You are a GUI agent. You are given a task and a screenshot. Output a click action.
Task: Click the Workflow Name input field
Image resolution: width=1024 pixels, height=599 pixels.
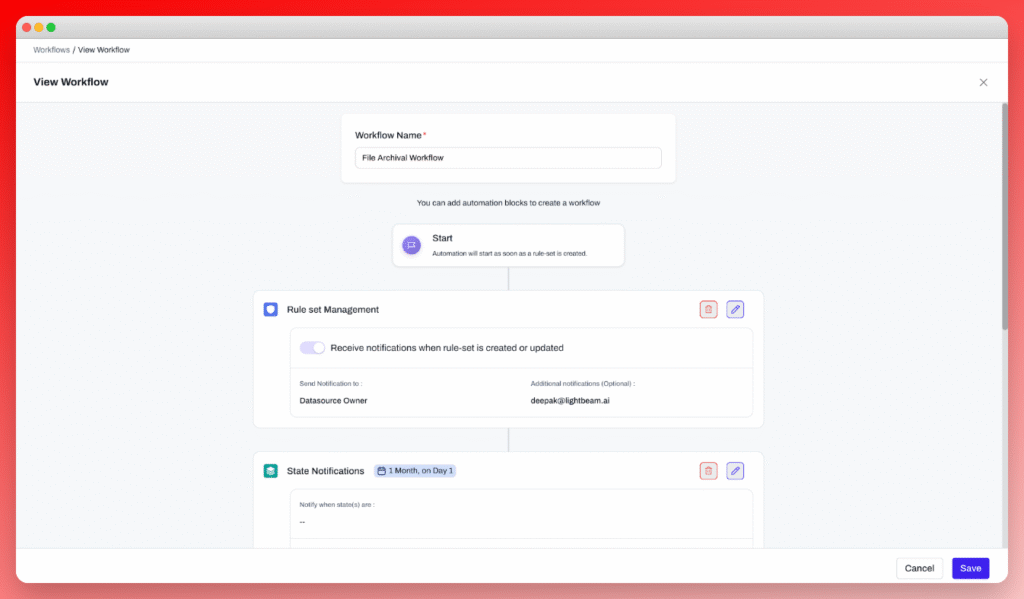[508, 158]
